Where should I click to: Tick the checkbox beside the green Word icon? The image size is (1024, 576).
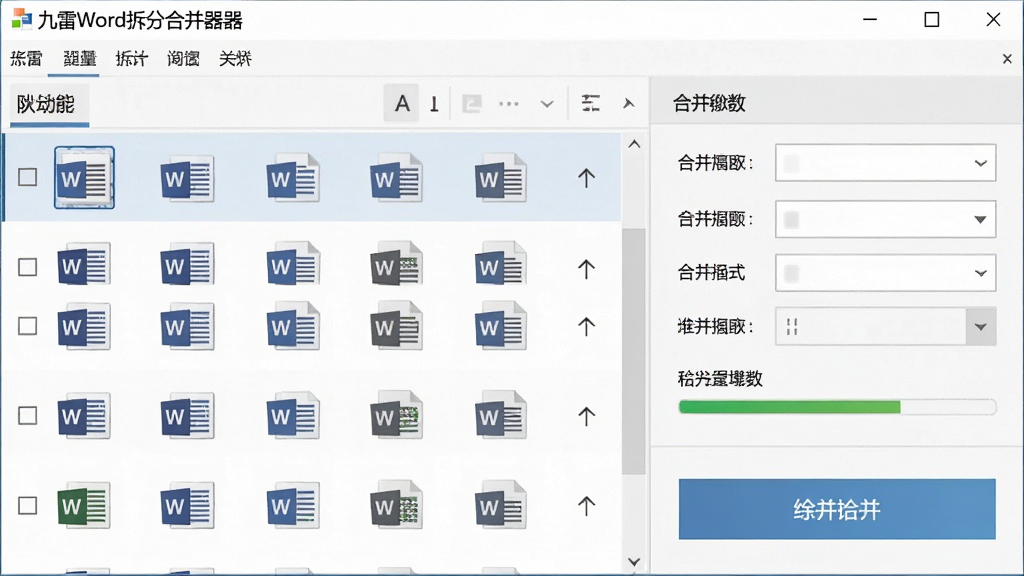pos(27,505)
